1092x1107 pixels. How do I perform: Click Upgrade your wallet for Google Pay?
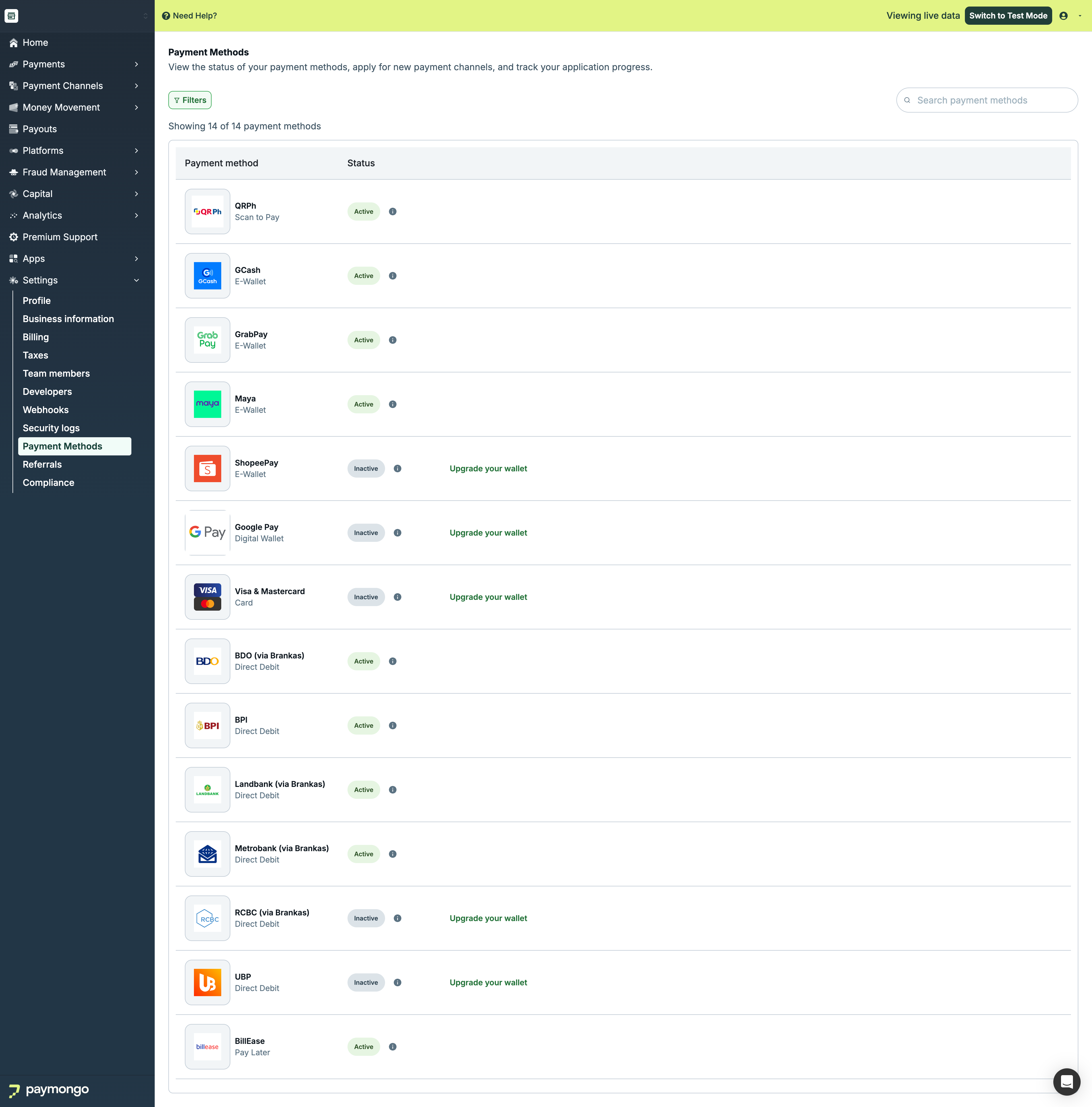coord(488,532)
